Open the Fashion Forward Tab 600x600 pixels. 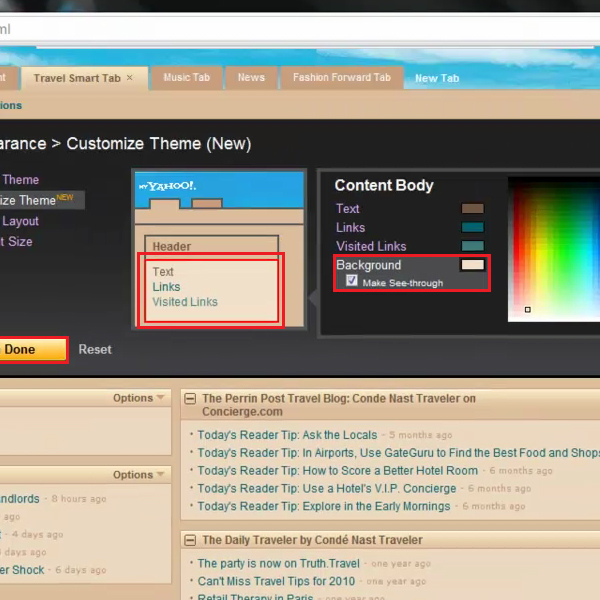(342, 77)
